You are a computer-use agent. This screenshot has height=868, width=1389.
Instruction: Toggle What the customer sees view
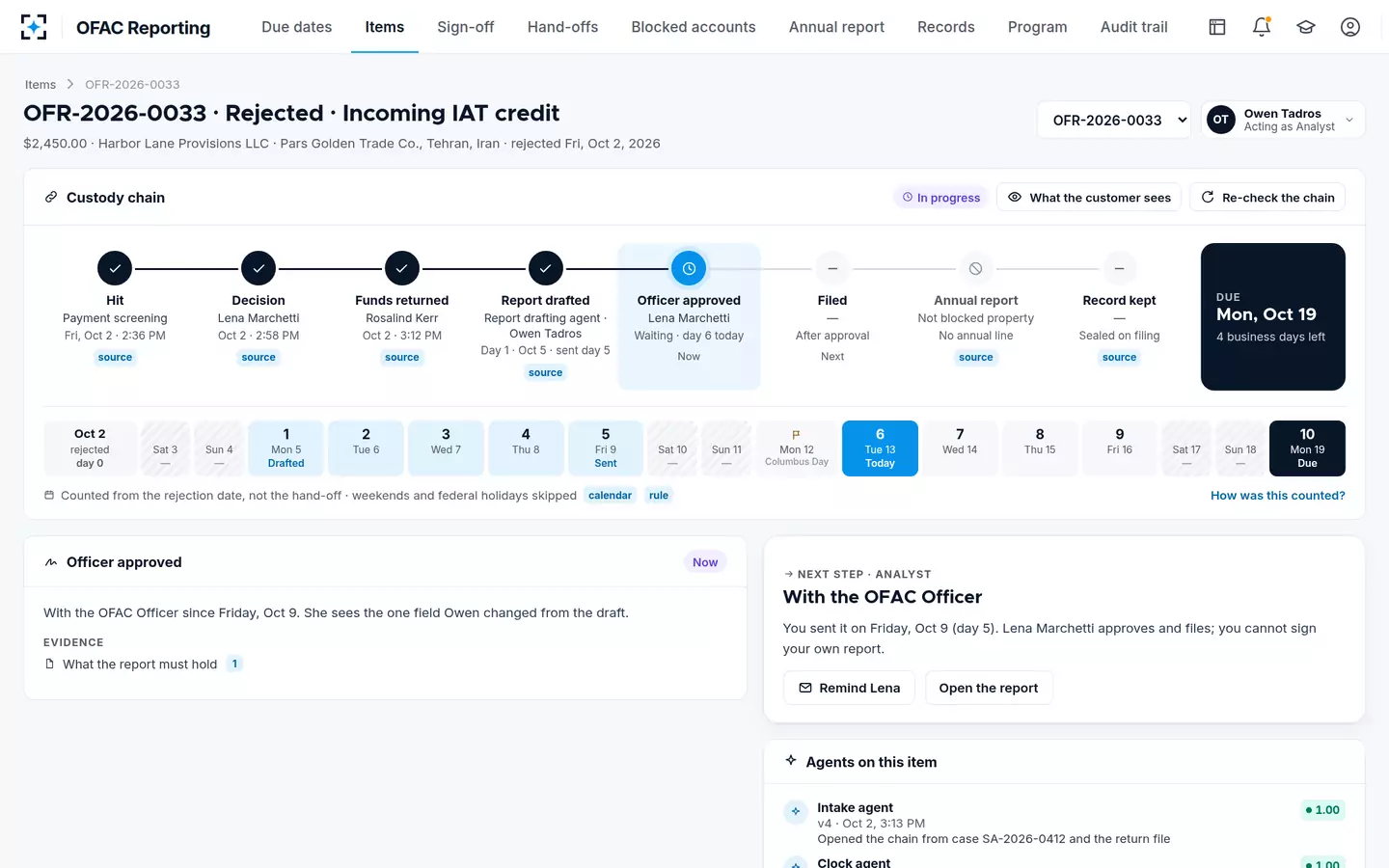pyautogui.click(x=1089, y=198)
